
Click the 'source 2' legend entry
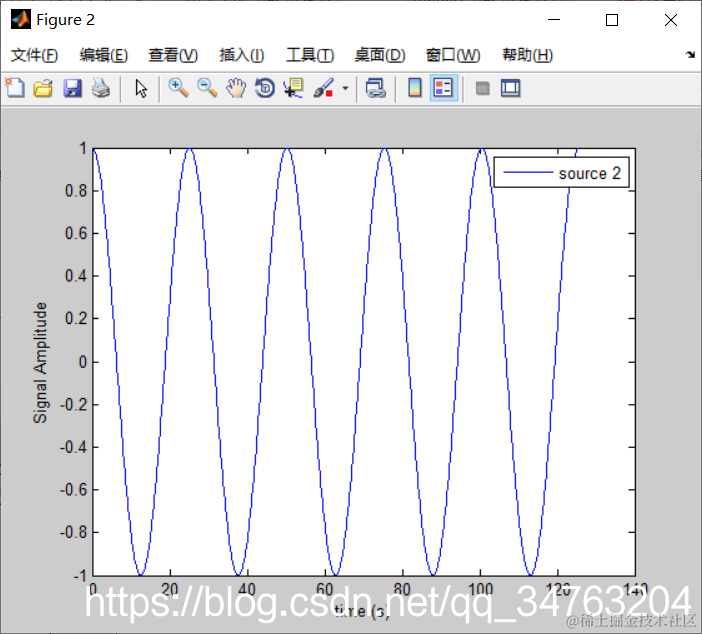[561, 173]
